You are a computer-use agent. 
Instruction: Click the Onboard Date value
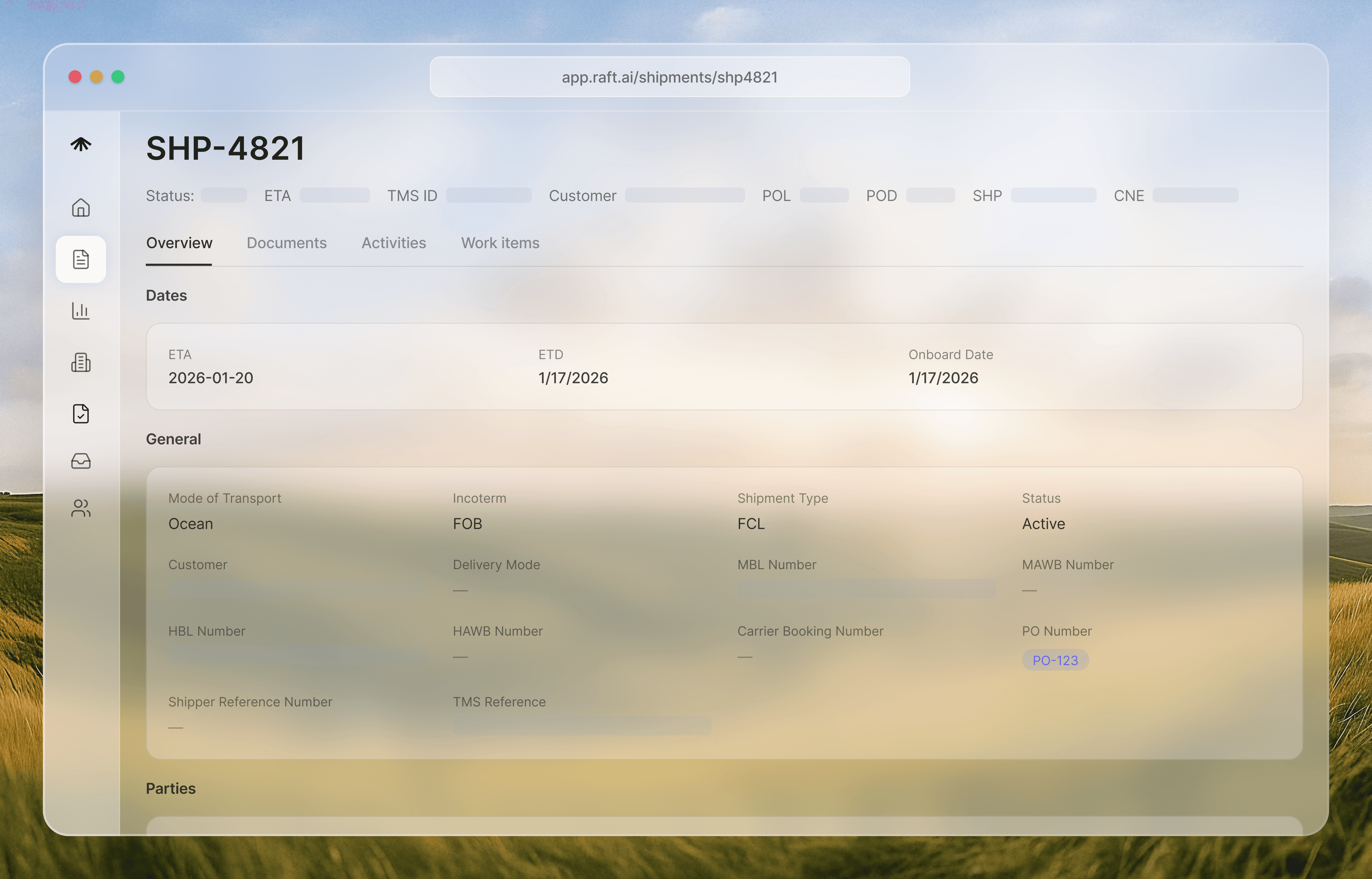tap(943, 378)
